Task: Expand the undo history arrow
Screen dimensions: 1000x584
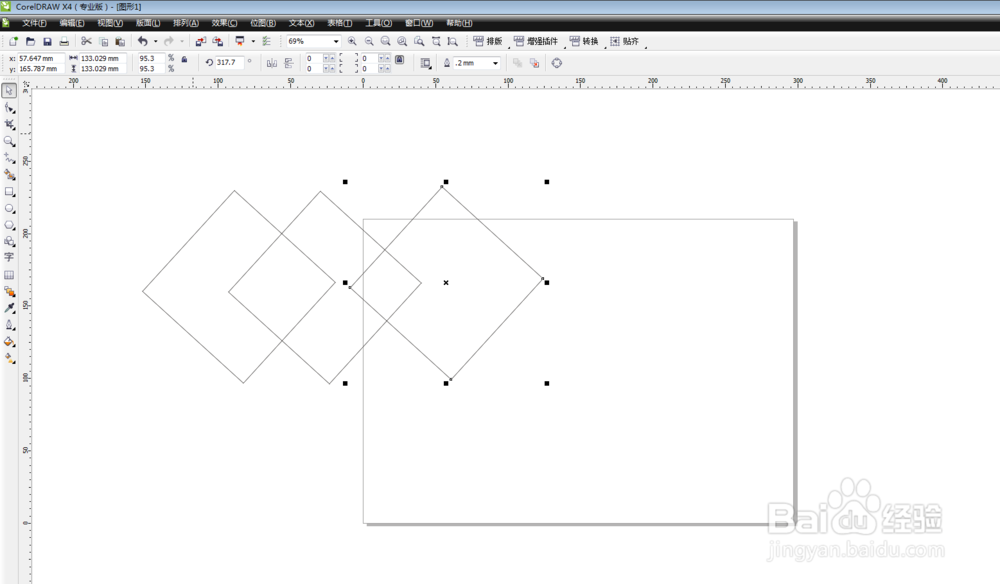Action: pyautogui.click(x=155, y=41)
